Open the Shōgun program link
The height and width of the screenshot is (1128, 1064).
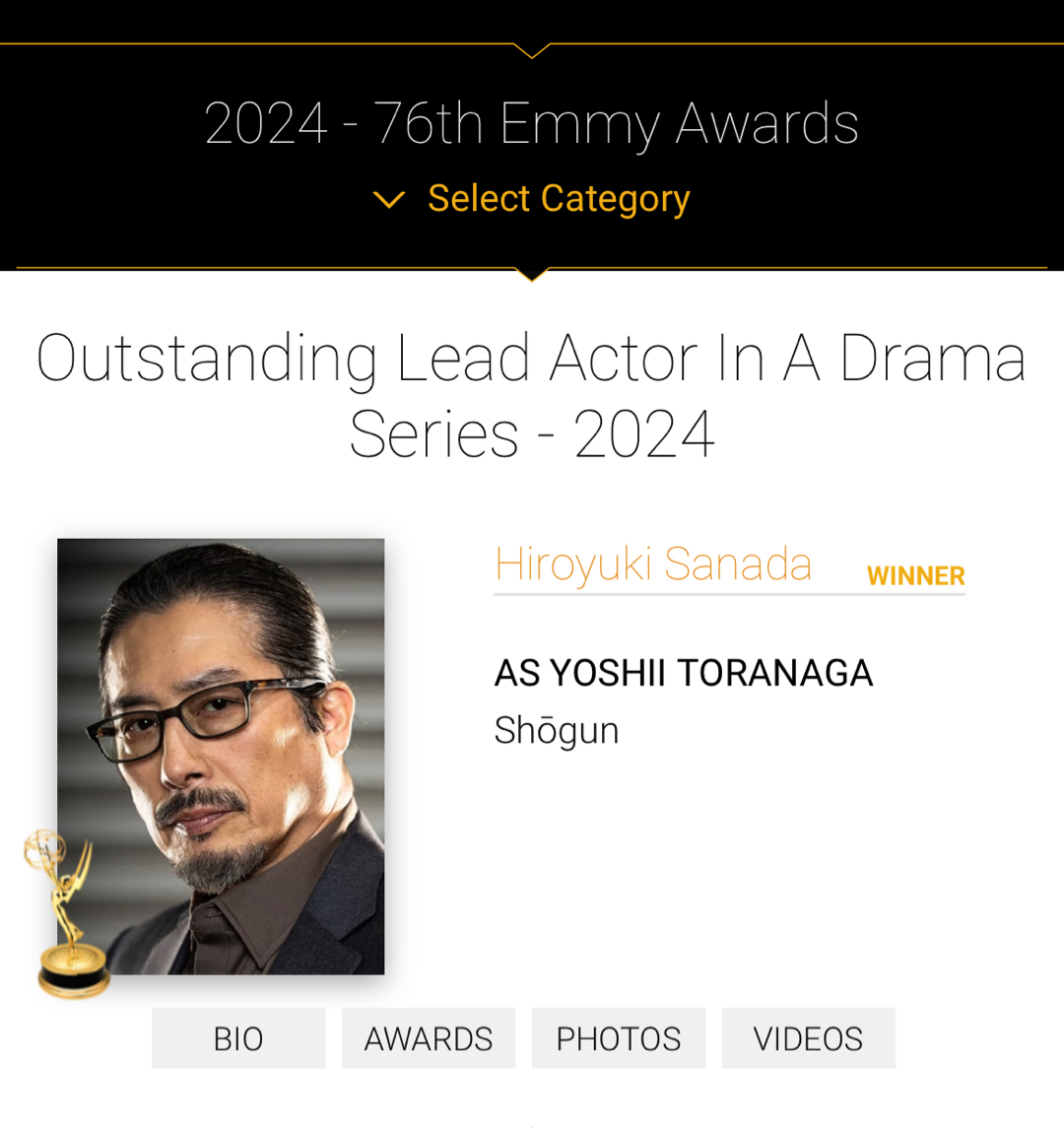(557, 731)
